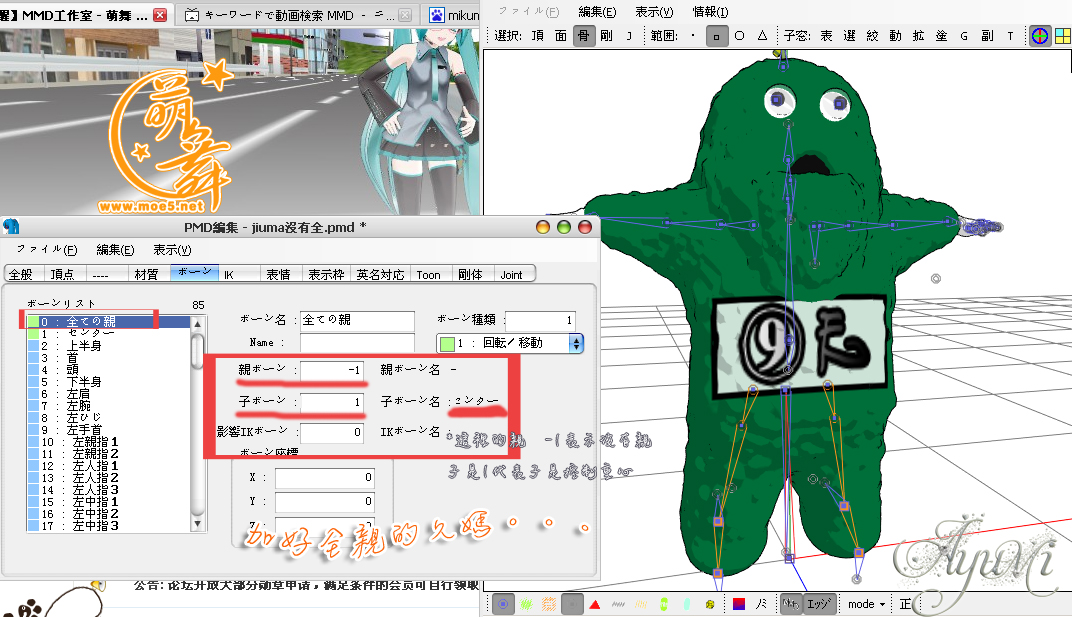This screenshot has height=617, width=1072.
Task: Open the mode dropdown in viewer toolbar
Action: [x=866, y=604]
